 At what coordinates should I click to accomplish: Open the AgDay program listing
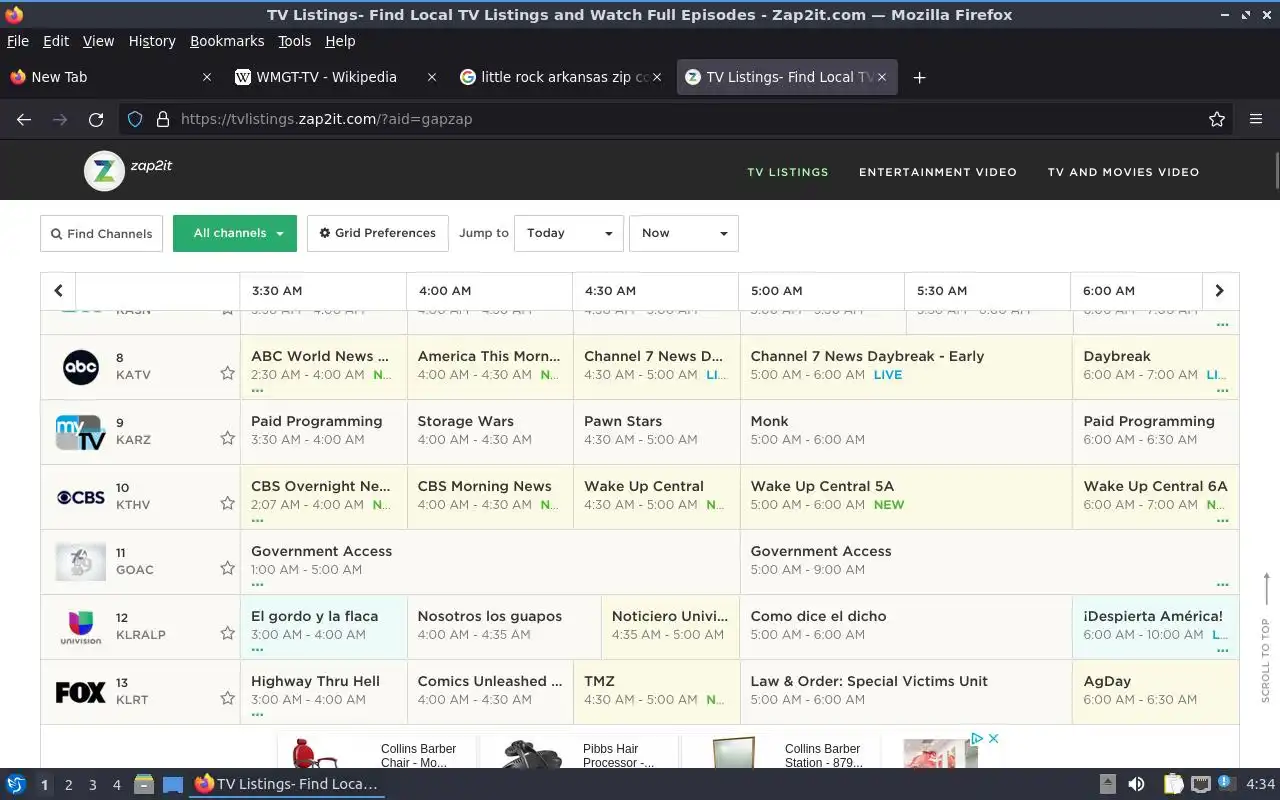[x=1156, y=692]
